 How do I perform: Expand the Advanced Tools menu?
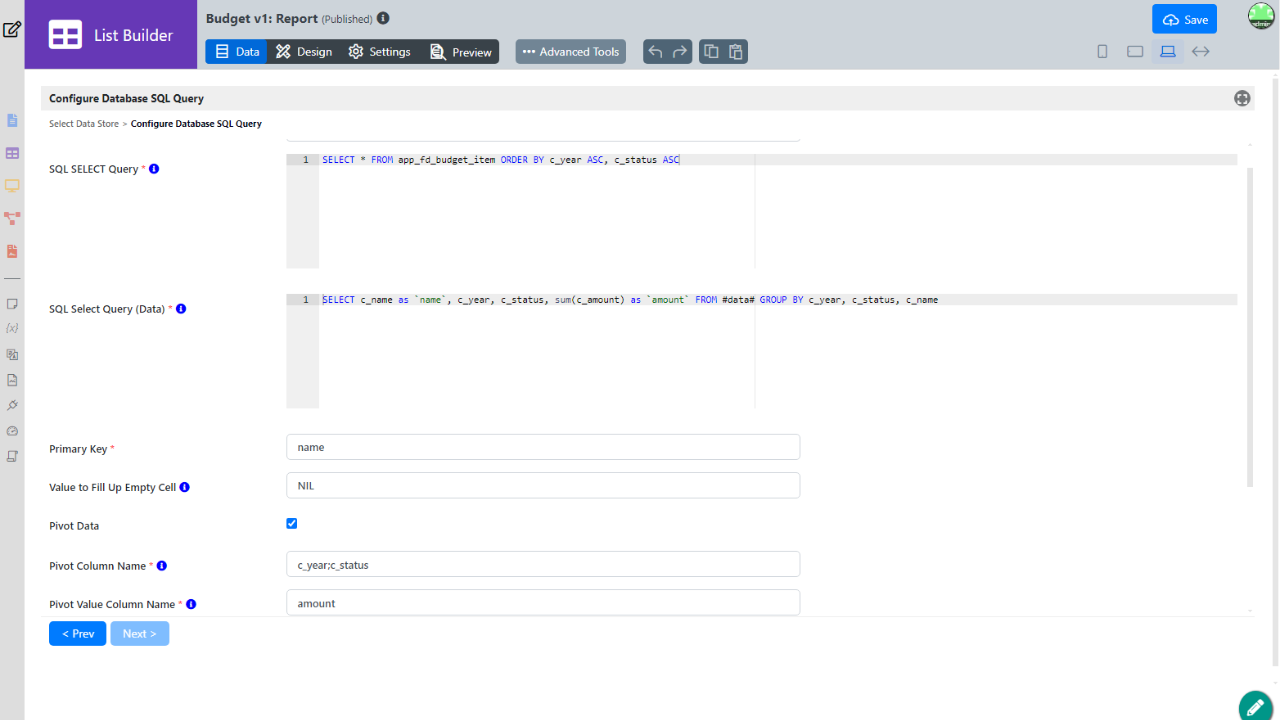[570, 52]
